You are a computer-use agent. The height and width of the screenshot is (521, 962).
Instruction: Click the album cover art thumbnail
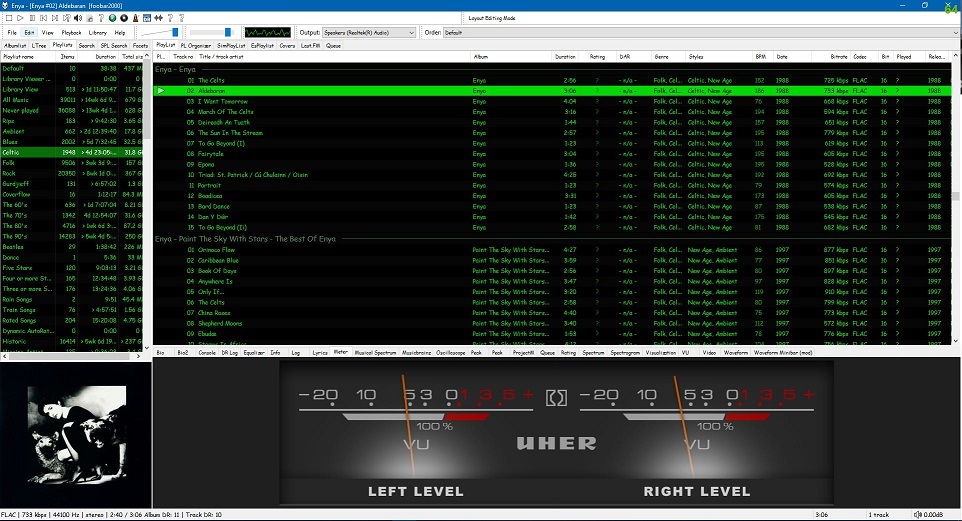76,434
